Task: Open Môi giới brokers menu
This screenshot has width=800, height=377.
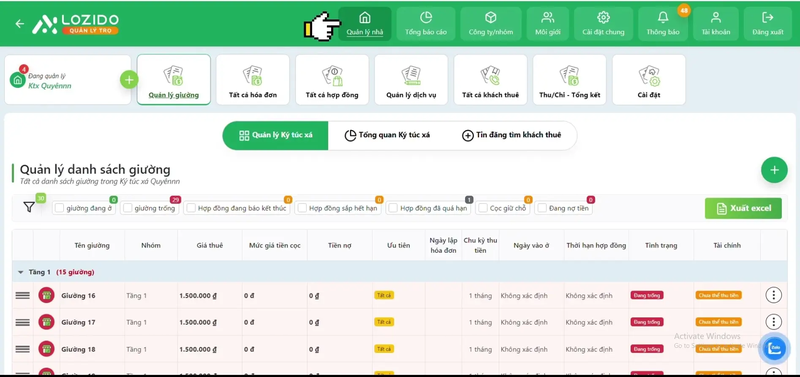Action: 548,24
